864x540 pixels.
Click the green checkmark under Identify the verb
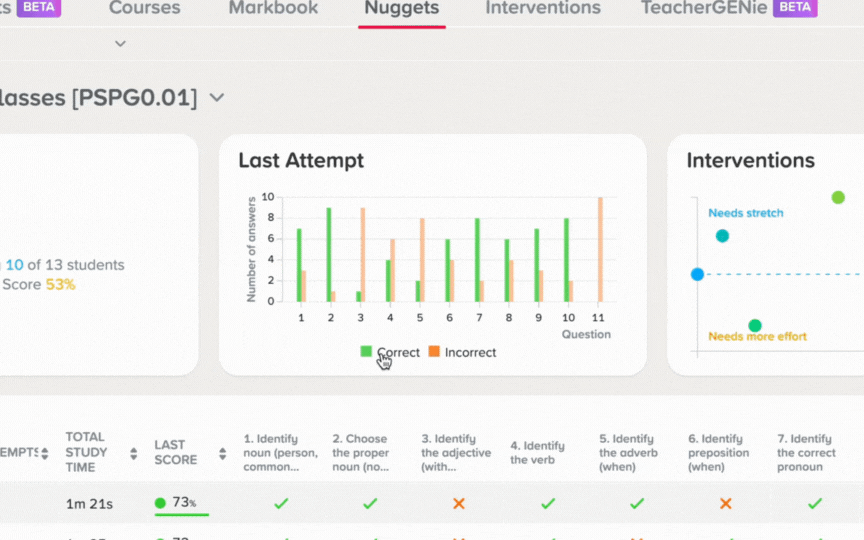548,503
